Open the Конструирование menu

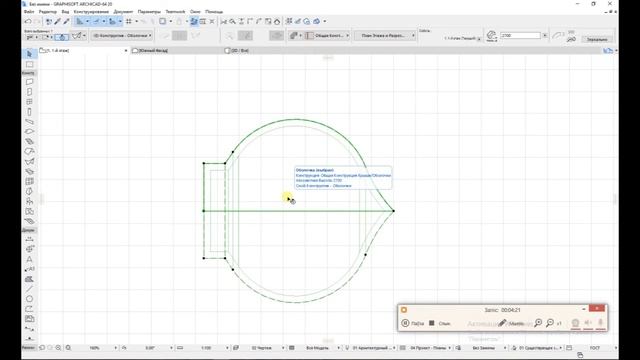(91, 12)
